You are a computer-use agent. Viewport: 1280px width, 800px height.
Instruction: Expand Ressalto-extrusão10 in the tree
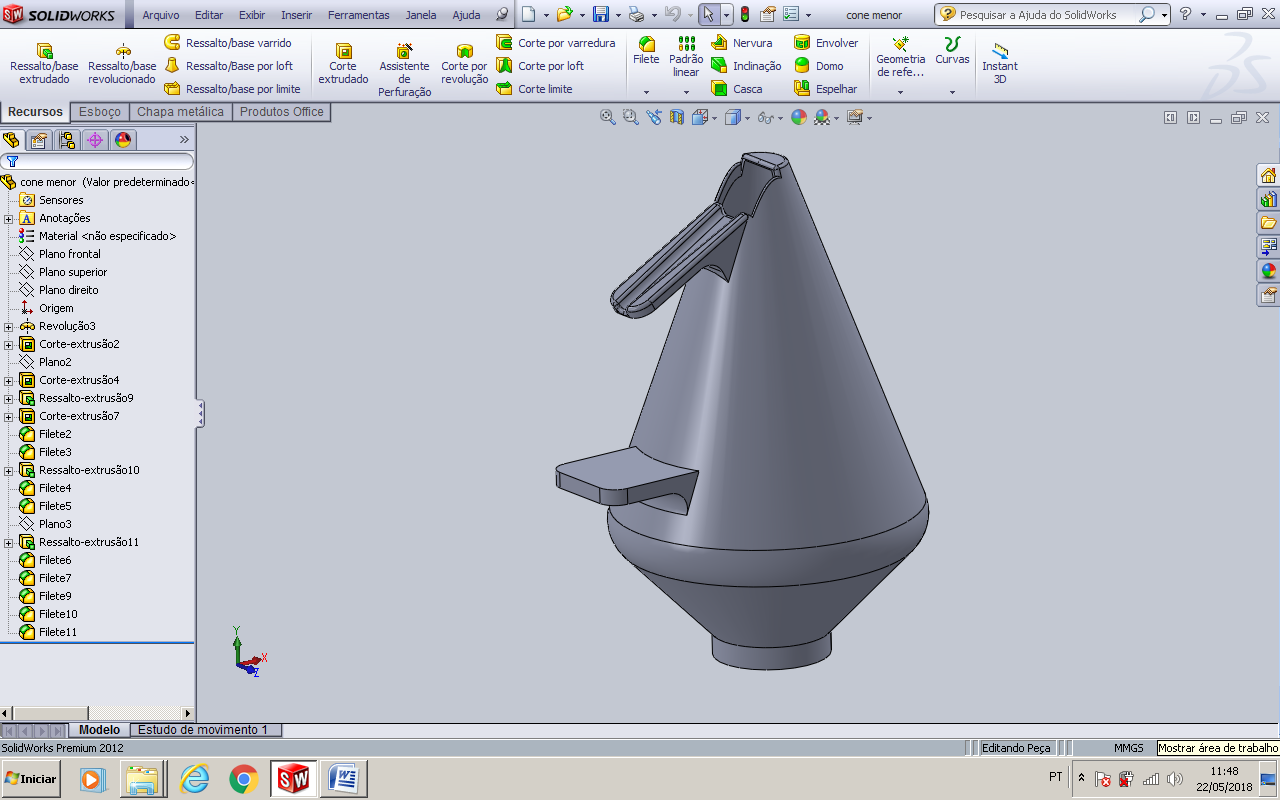click(9, 470)
